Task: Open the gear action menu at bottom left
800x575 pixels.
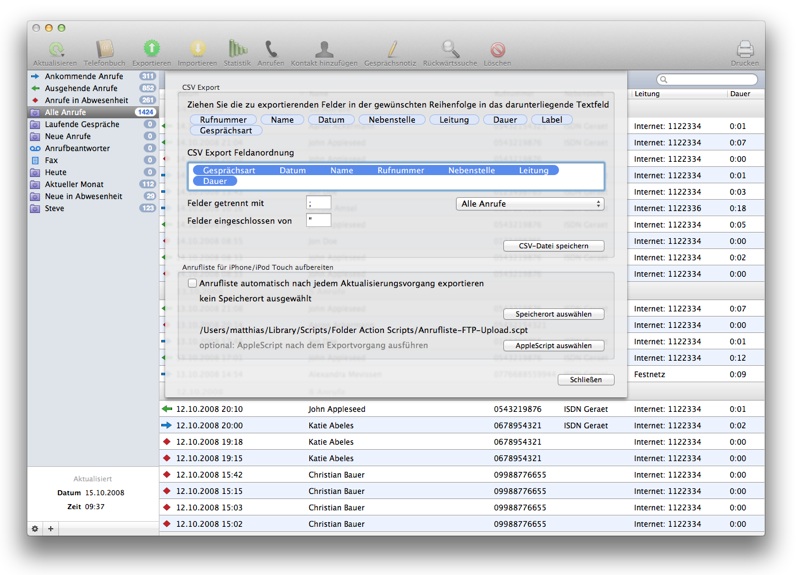Action: tap(35, 528)
